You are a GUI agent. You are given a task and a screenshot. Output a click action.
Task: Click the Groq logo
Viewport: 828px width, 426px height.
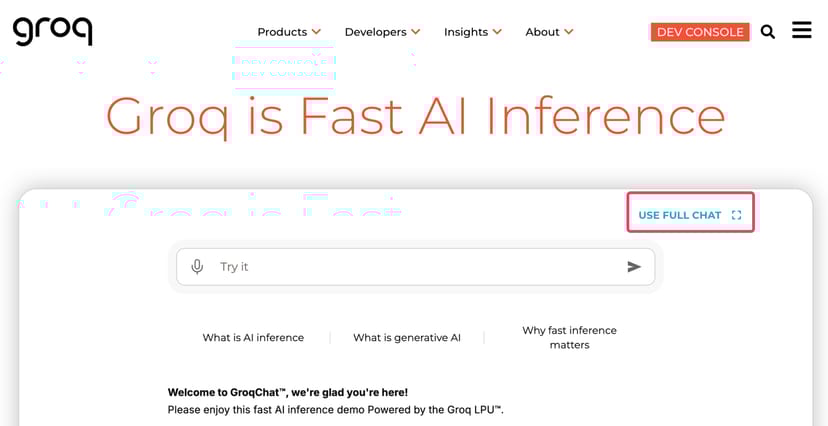52,30
